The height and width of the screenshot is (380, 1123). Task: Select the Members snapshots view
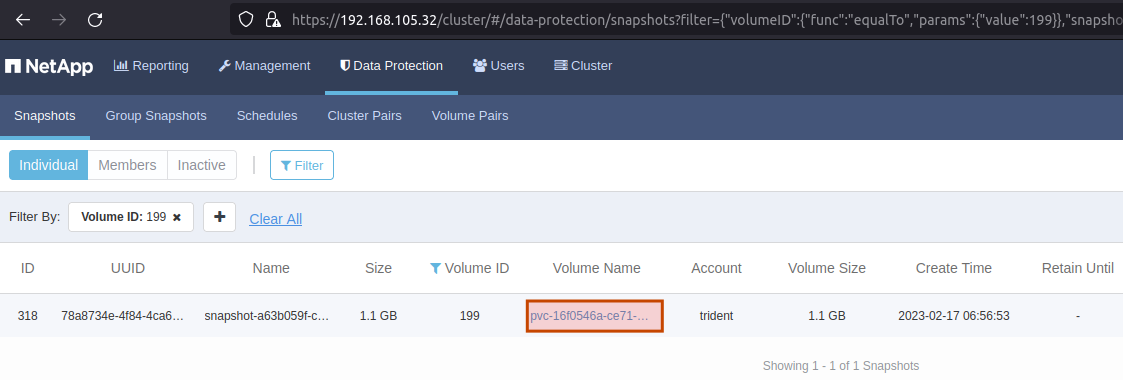[127, 165]
